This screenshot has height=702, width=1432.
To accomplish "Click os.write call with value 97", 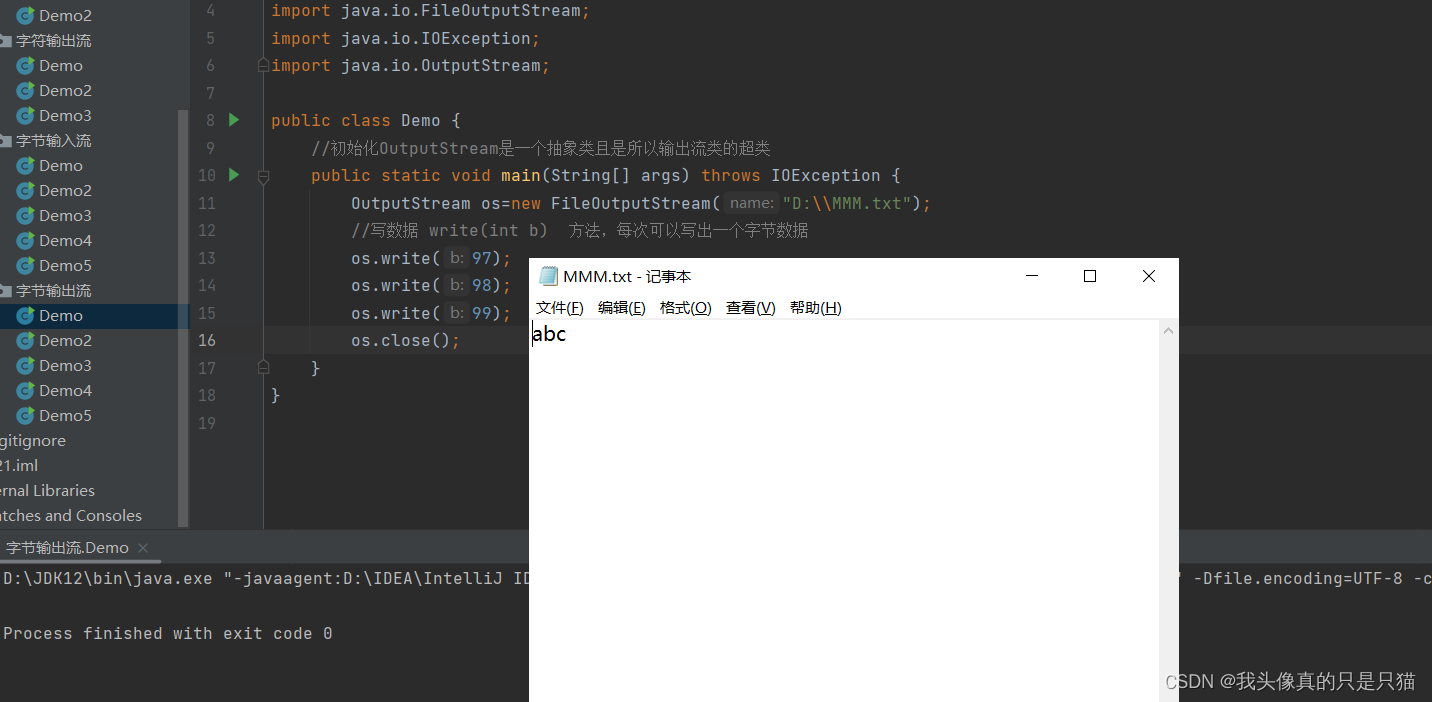I will point(431,258).
